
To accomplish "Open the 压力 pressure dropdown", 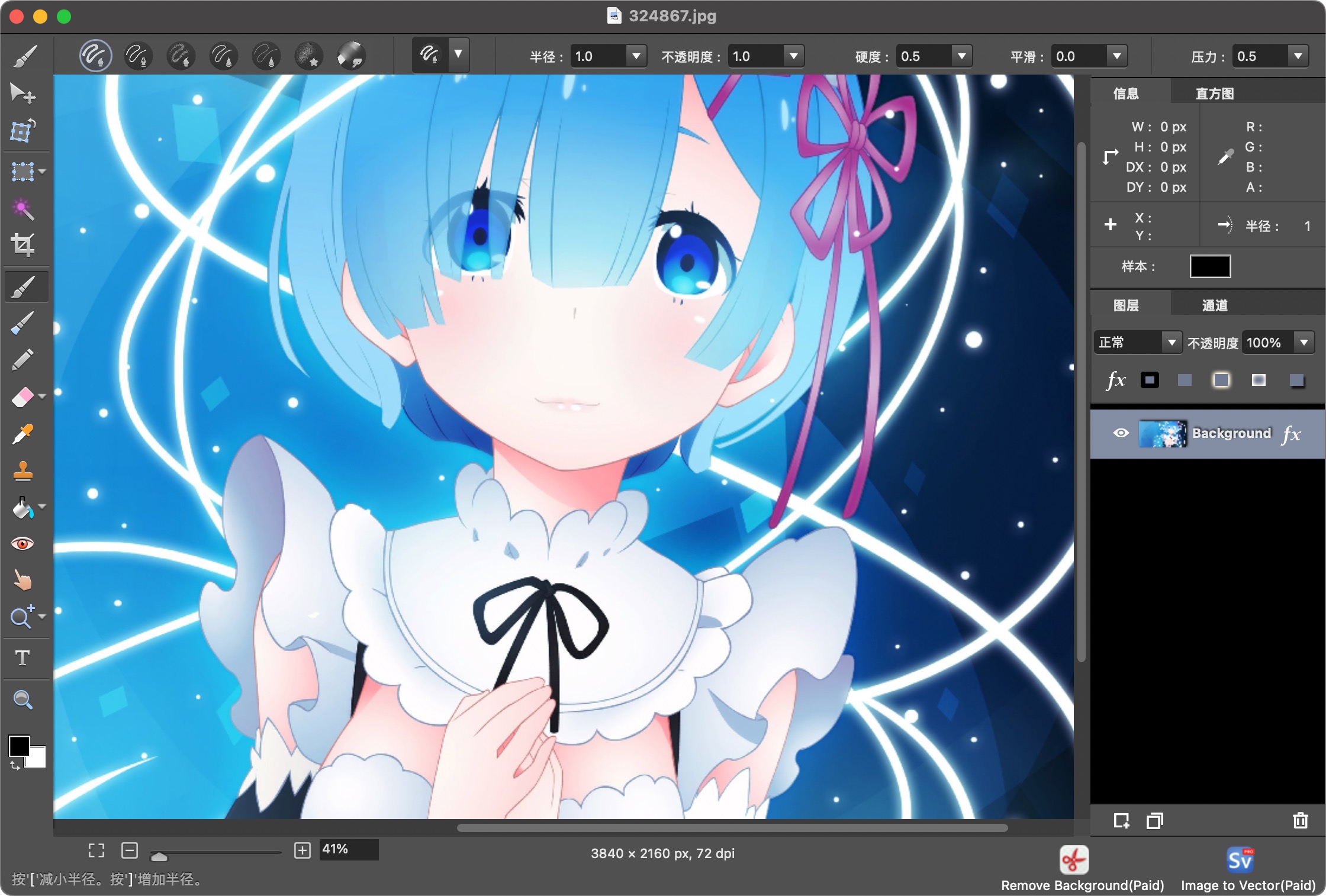I will pyautogui.click(x=1298, y=56).
